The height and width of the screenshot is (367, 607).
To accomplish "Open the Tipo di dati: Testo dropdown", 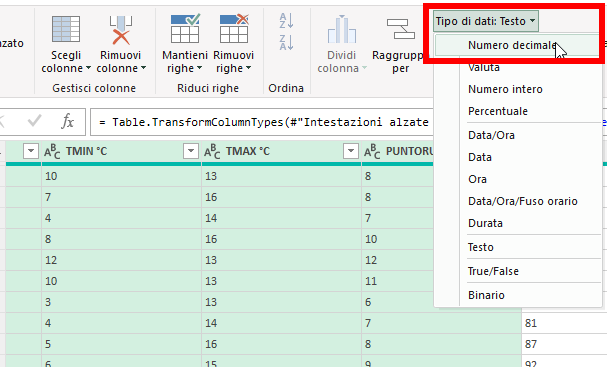I will (486, 21).
